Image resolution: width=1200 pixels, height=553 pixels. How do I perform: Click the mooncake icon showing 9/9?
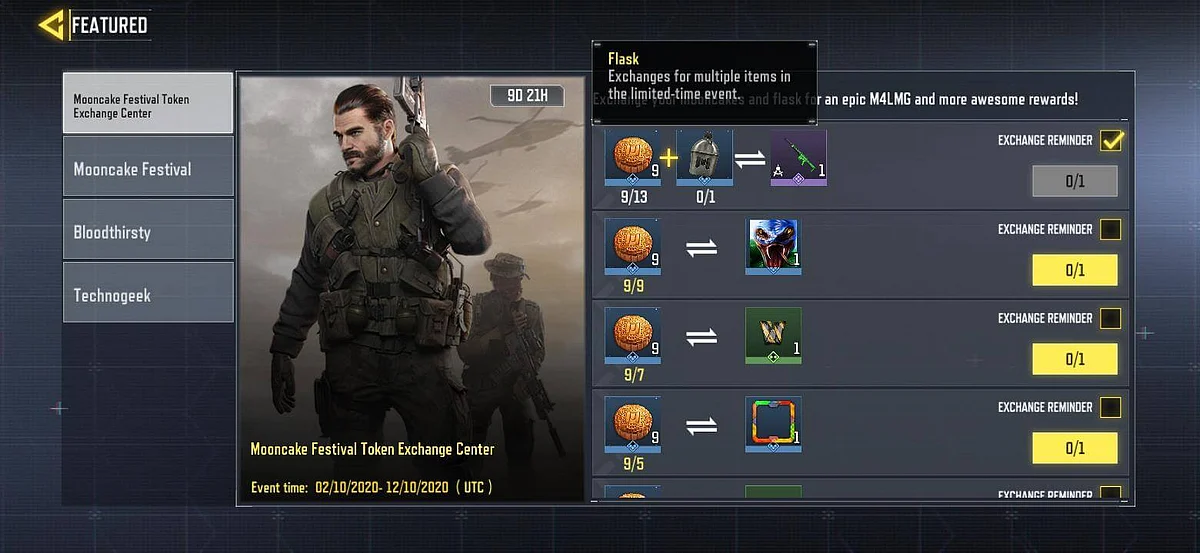(x=632, y=246)
